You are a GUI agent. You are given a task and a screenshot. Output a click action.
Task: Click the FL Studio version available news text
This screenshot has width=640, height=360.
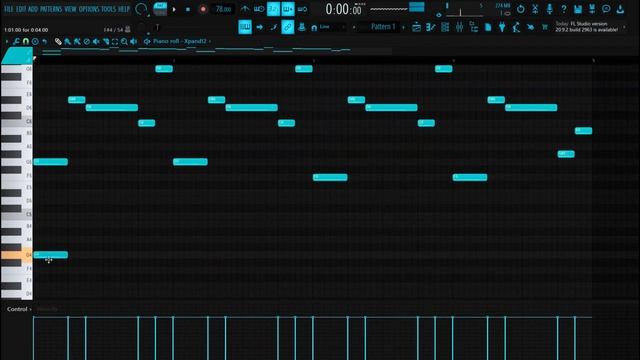[586, 27]
